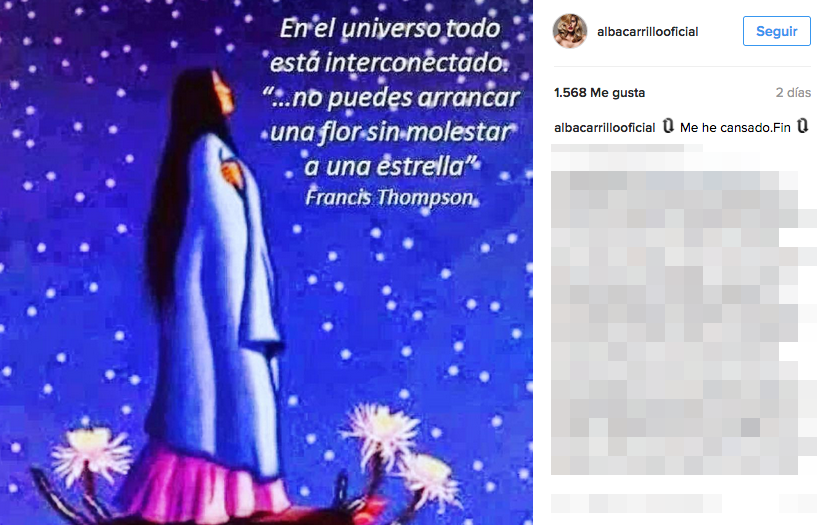The height and width of the screenshot is (525, 824).
Task: Click the orange emblem on the robe
Action: pos(233,173)
